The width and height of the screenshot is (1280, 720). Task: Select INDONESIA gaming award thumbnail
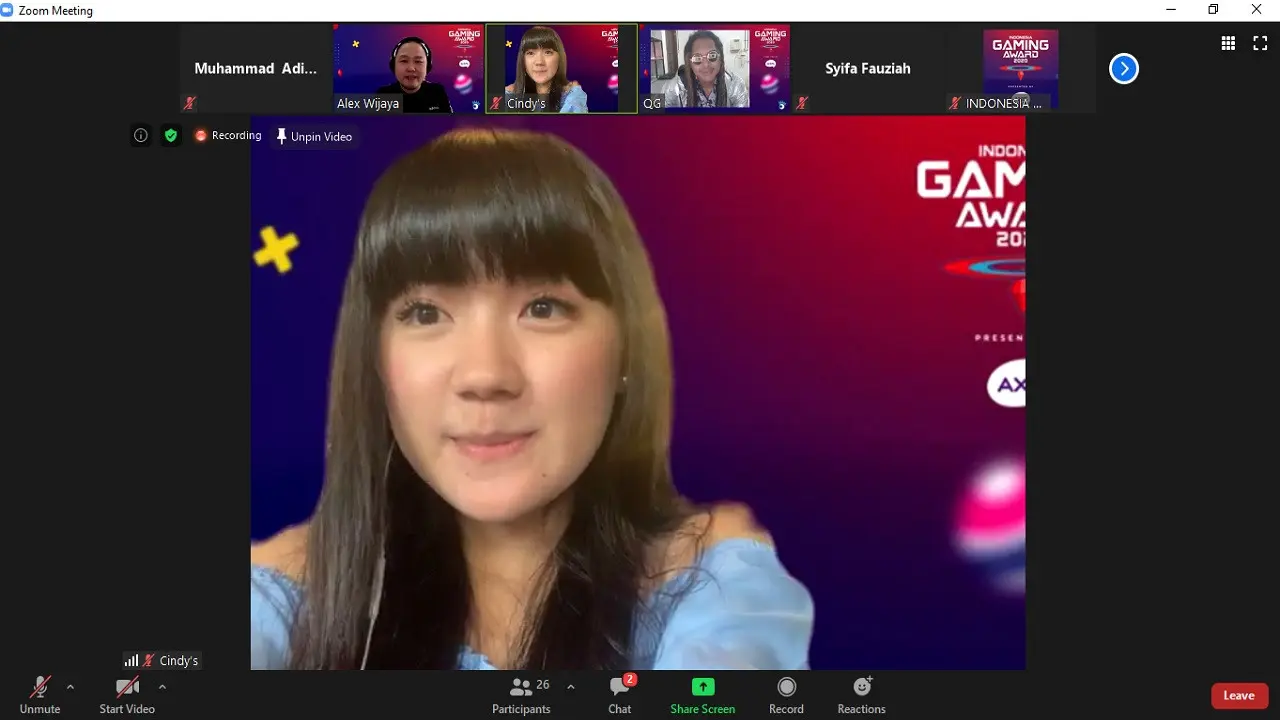click(1021, 68)
